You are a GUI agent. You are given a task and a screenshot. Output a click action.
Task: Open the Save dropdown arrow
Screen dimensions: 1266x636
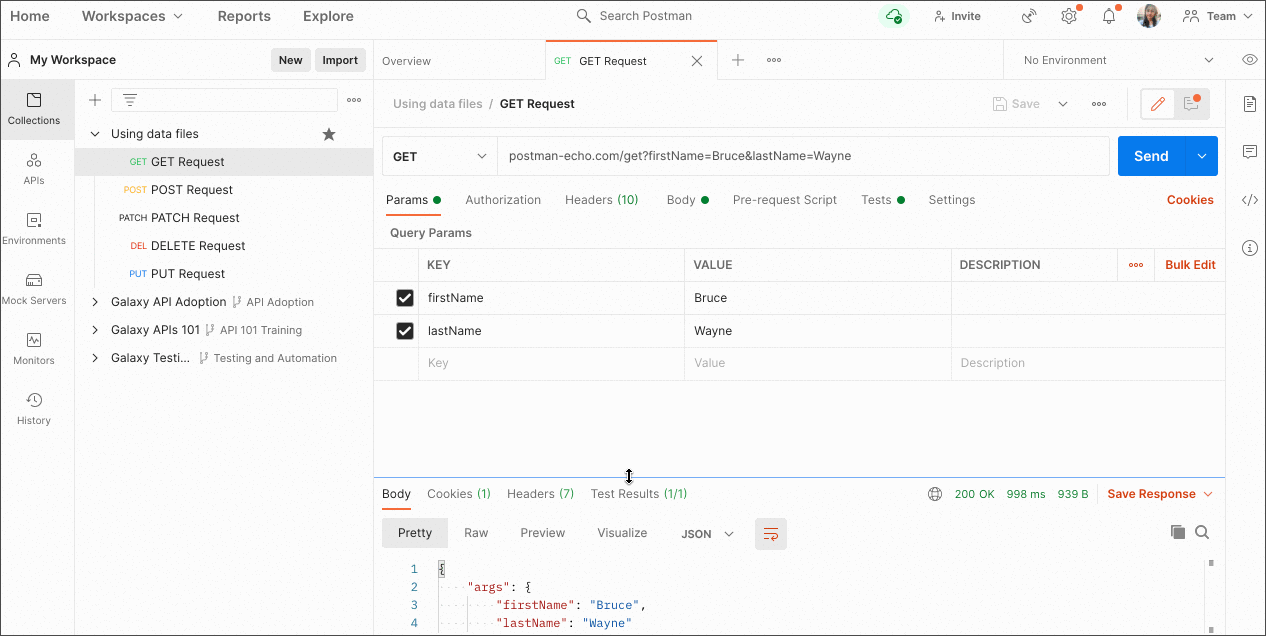click(1063, 104)
